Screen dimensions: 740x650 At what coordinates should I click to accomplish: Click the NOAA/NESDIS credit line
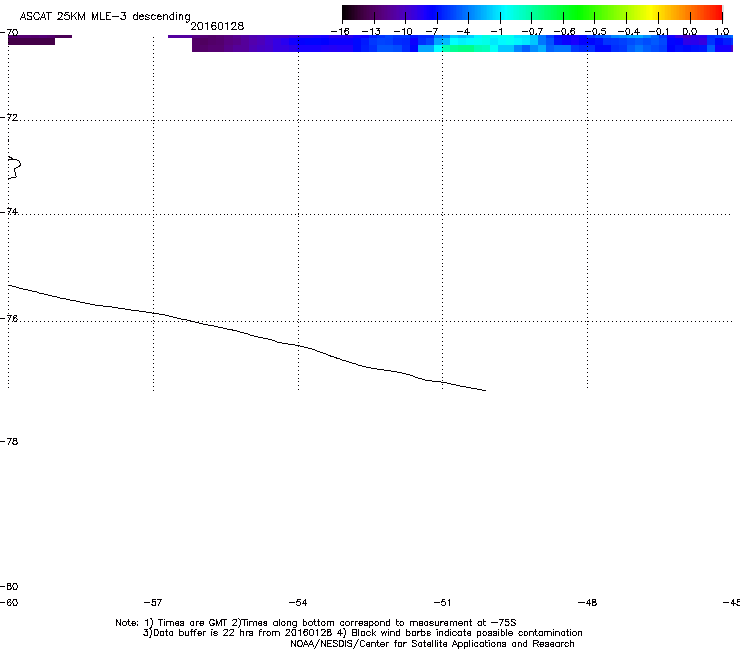click(432, 644)
